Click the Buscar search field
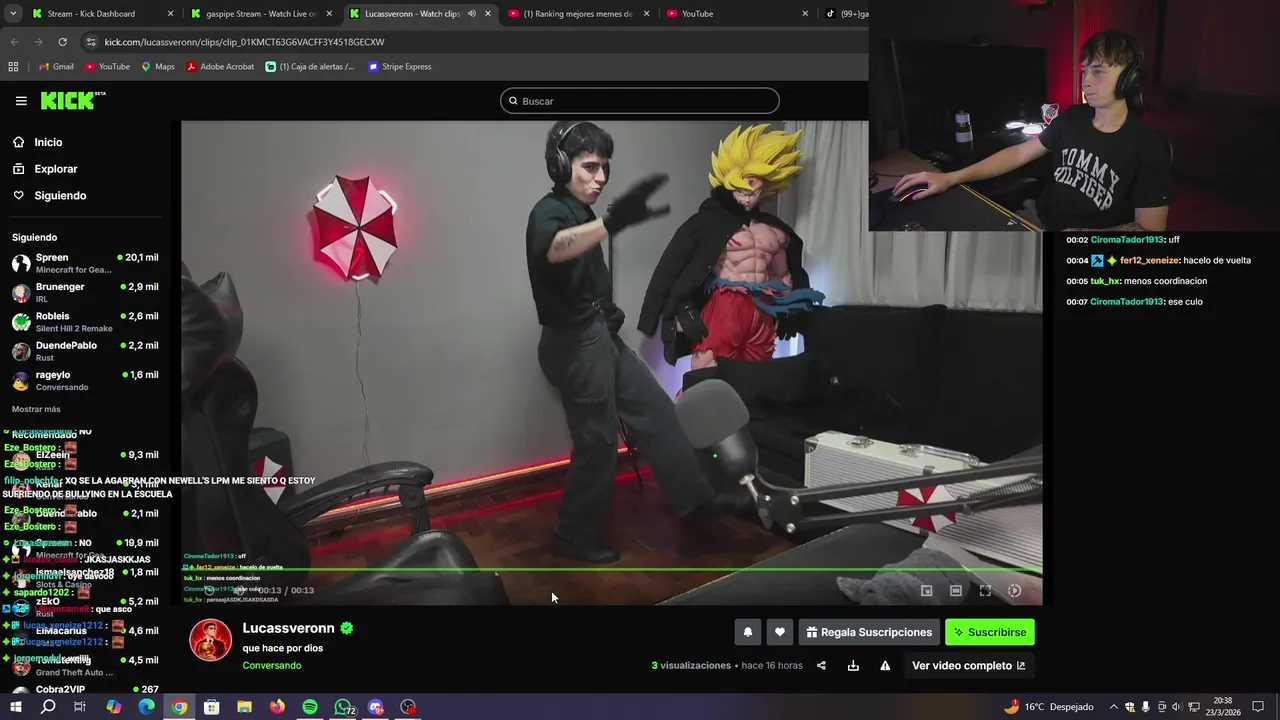Viewport: 1280px width, 720px height. 640,101
